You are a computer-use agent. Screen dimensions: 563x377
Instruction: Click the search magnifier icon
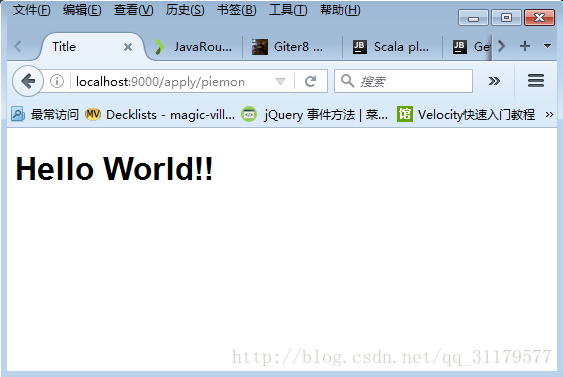click(x=347, y=81)
